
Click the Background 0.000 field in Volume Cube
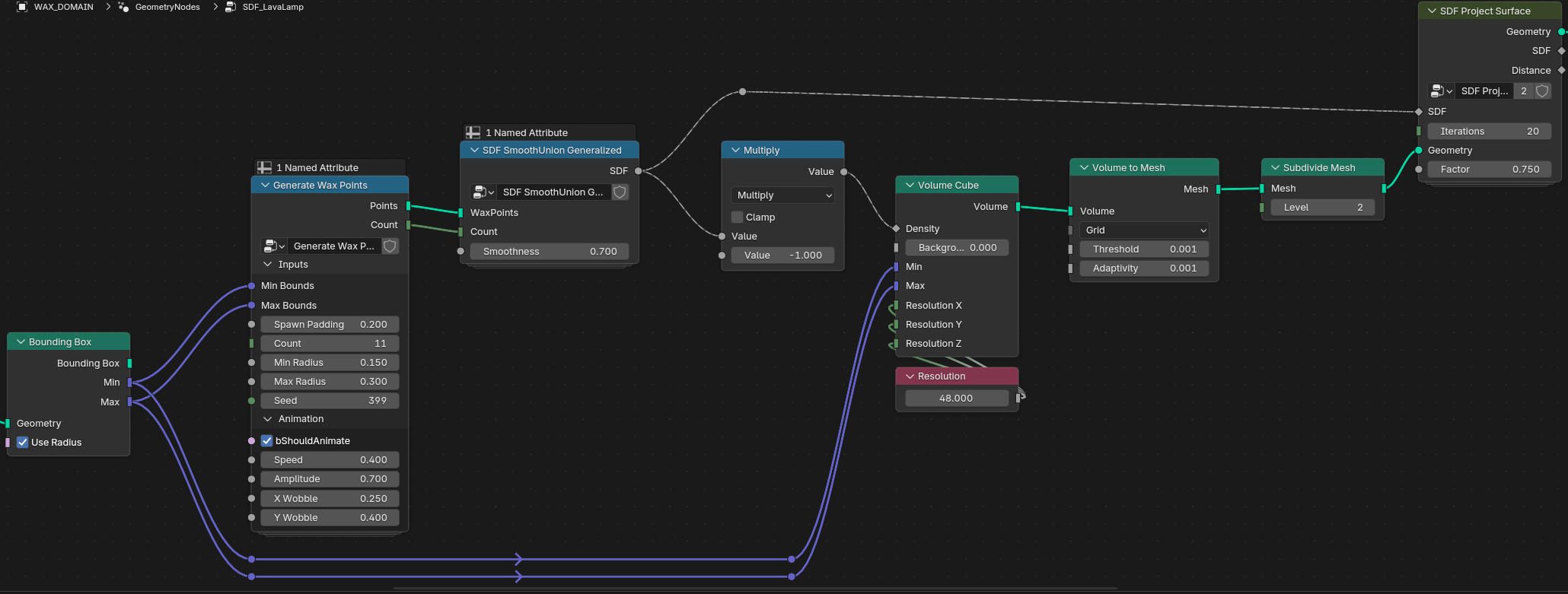[x=957, y=248]
